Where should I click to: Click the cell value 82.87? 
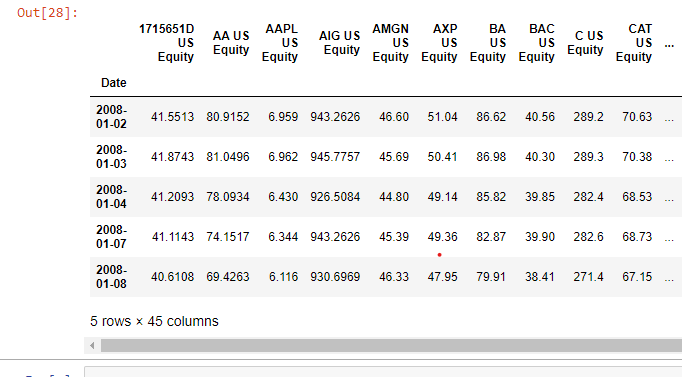point(491,237)
